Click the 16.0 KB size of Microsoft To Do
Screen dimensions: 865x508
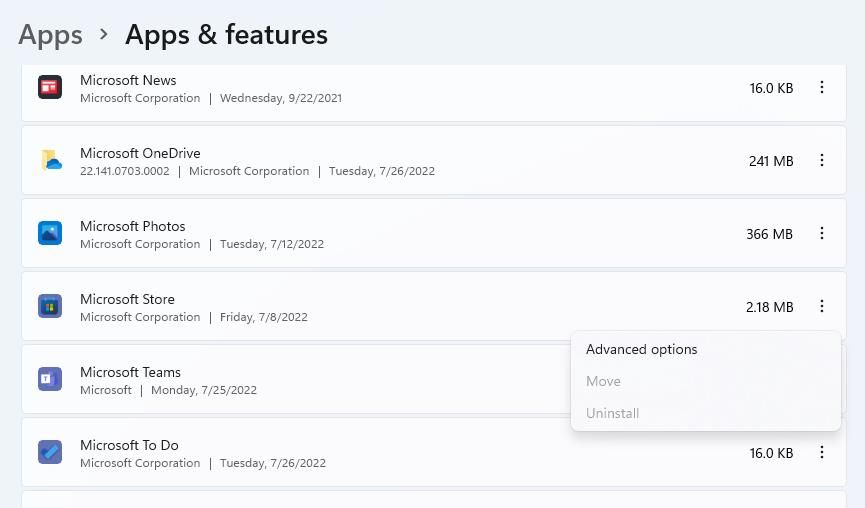coord(771,453)
